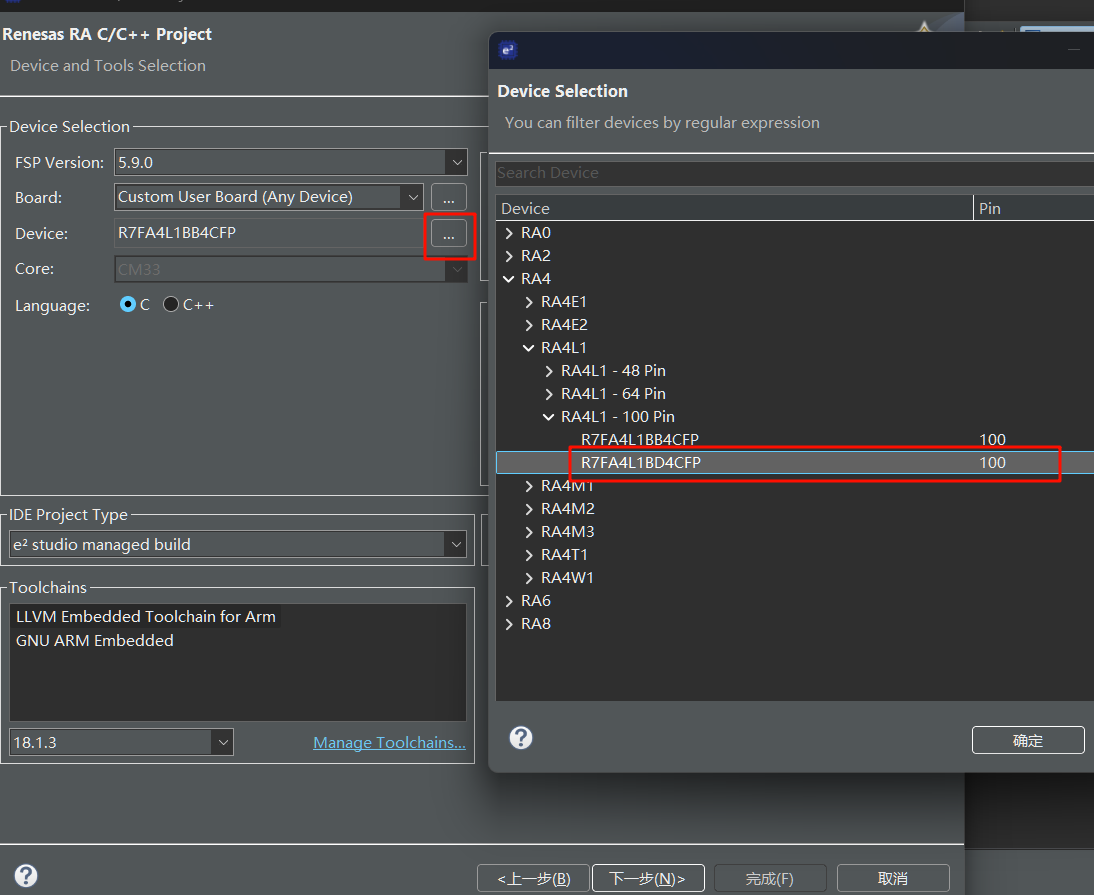Click the RA4M2 tree label
Image resolution: width=1094 pixels, height=895 pixels.
tap(568, 509)
